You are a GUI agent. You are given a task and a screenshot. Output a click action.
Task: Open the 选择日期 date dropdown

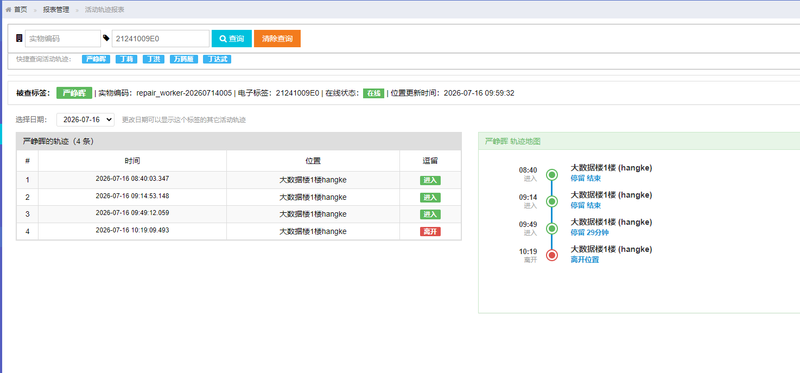(x=86, y=120)
